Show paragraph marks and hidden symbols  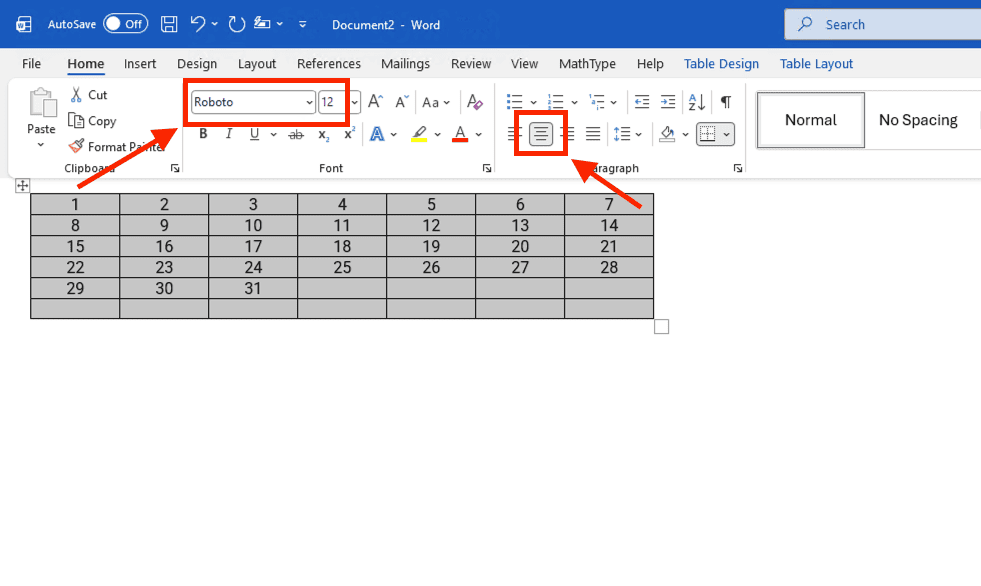coord(726,101)
